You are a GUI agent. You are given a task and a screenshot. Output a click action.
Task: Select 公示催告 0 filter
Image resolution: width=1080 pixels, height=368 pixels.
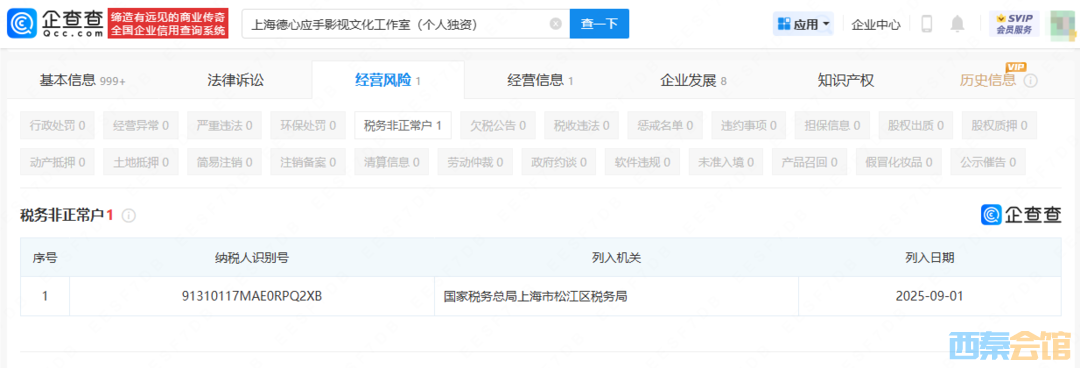pos(988,163)
